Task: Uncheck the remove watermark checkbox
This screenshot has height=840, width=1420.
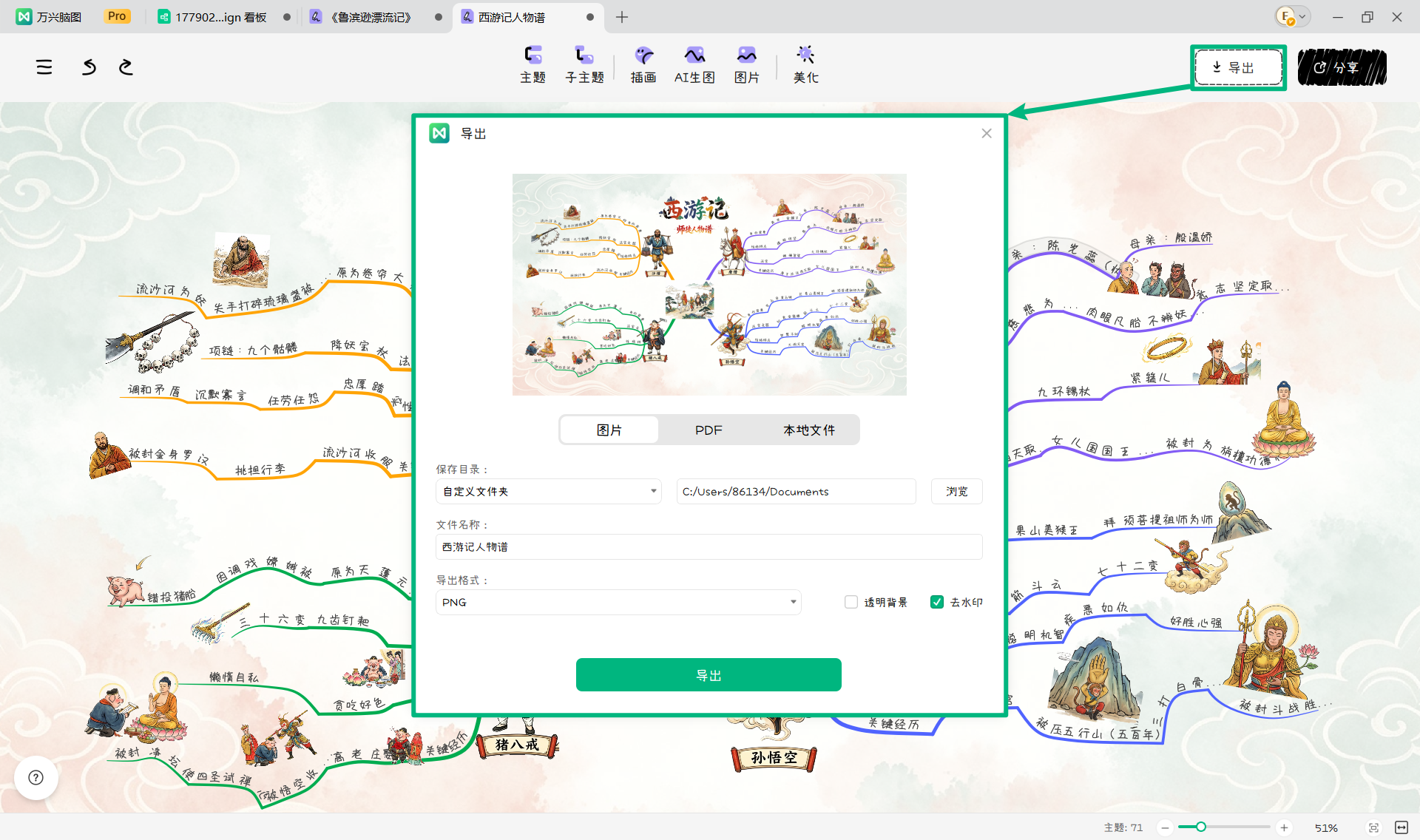Action: (937, 602)
